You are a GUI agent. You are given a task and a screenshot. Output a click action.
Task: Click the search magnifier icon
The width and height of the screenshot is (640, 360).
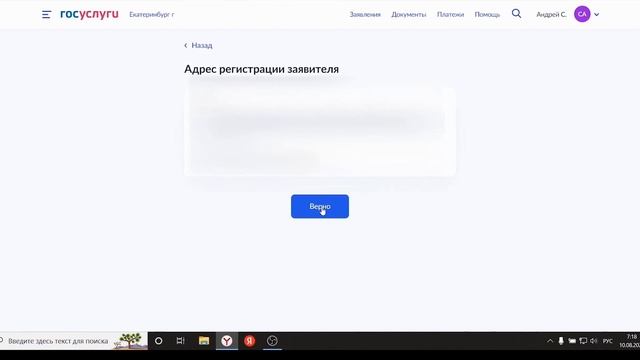[x=516, y=13]
